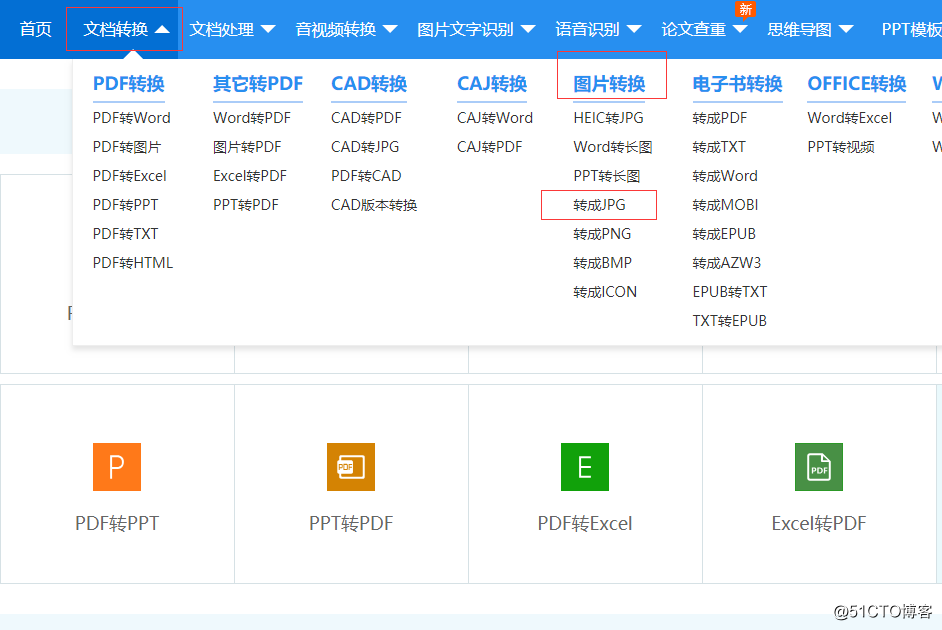Choose CAD转JPG option

pos(365,147)
